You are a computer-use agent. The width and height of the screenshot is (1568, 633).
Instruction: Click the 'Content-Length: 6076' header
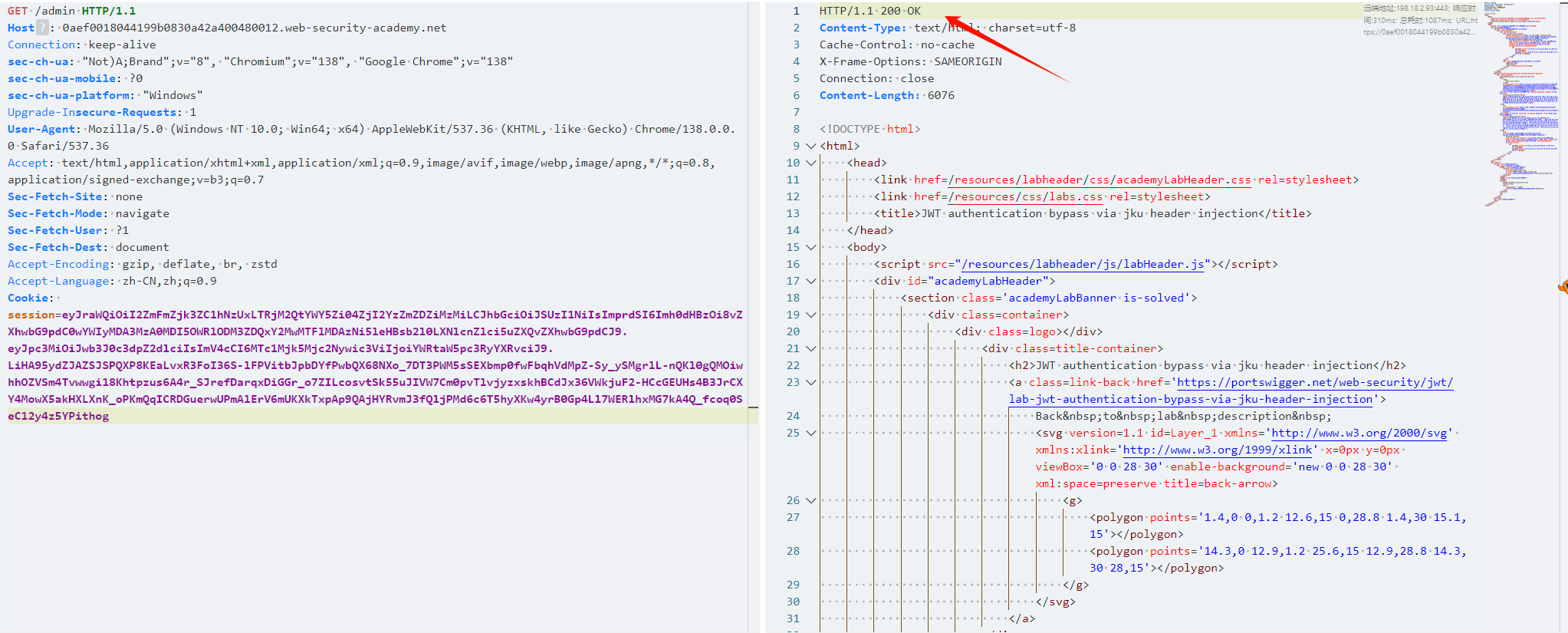(887, 95)
